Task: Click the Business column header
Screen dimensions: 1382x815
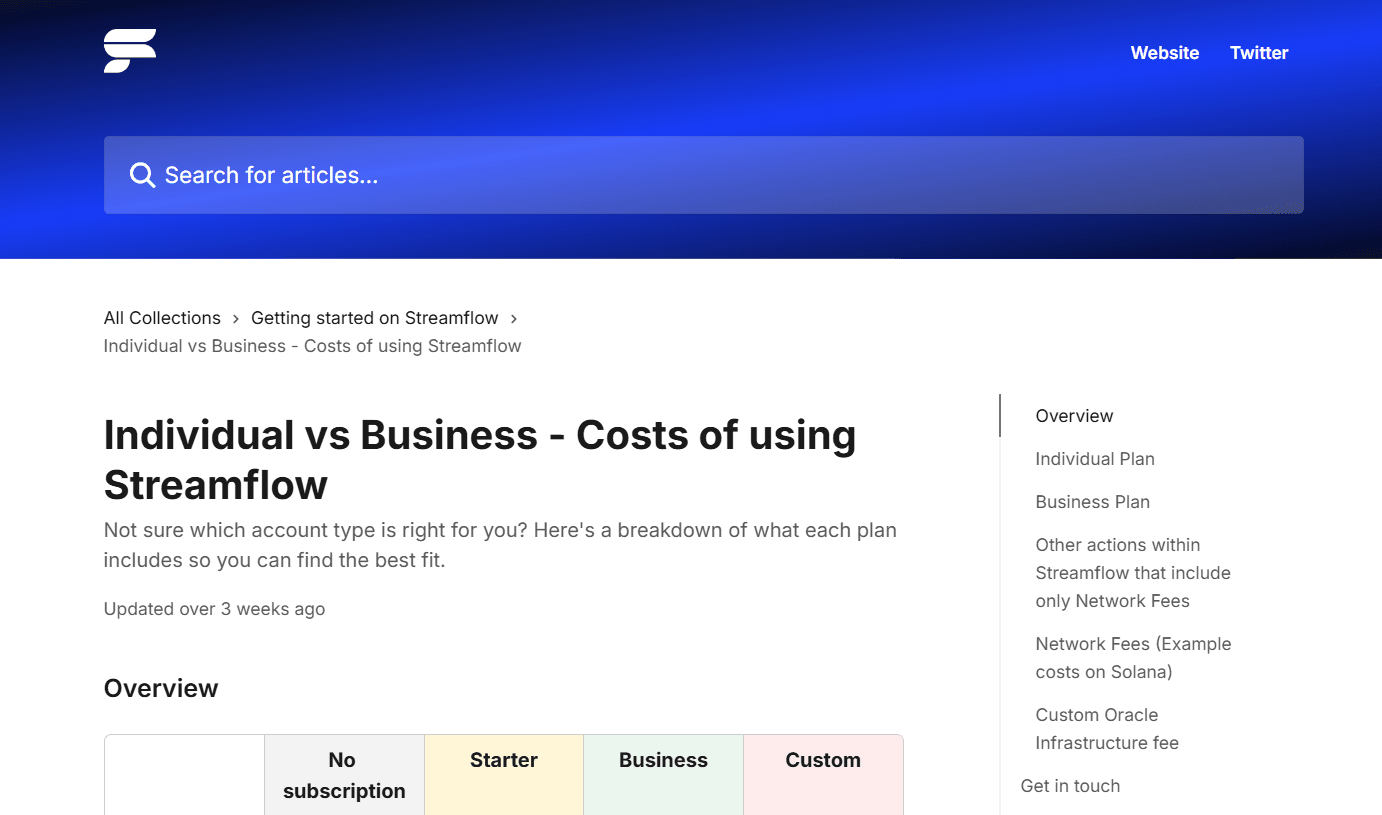Action: coord(663,775)
